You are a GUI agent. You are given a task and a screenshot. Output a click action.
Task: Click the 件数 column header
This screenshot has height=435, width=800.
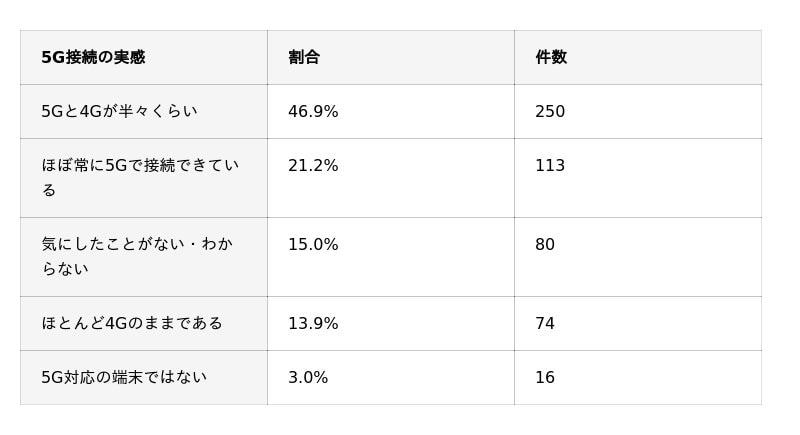click(551, 57)
